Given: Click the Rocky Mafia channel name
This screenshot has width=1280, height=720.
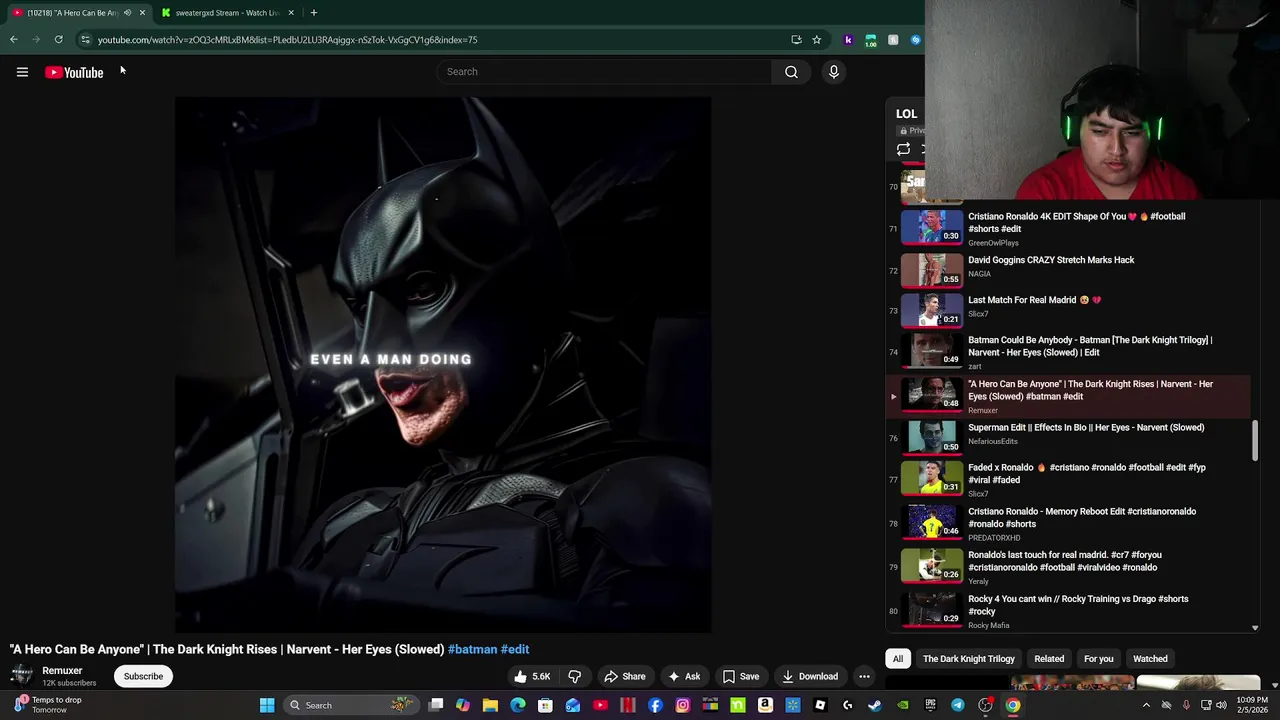Looking at the screenshot, I should click(x=988, y=626).
